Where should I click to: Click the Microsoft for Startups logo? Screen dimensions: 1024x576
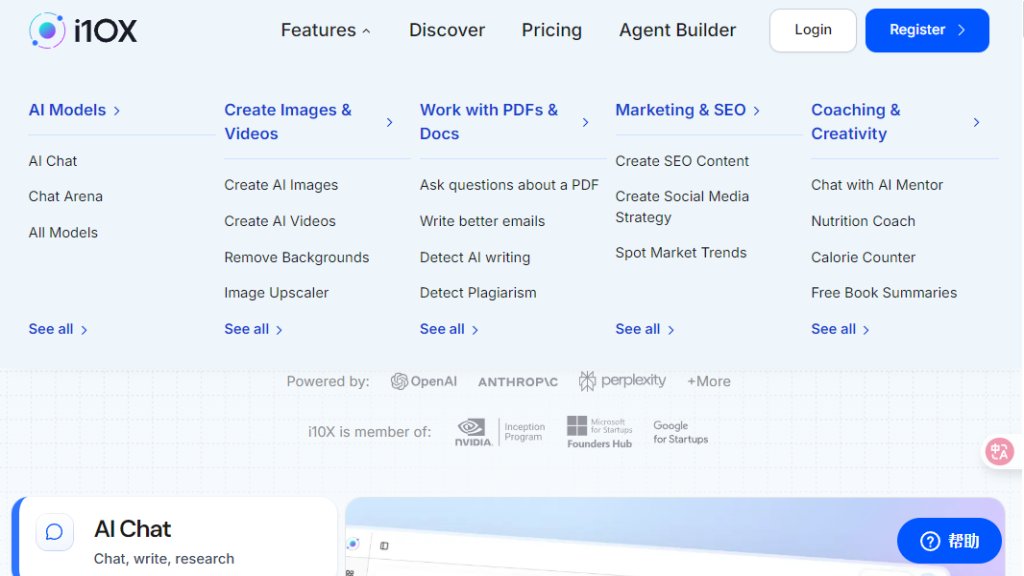pyautogui.click(x=599, y=432)
